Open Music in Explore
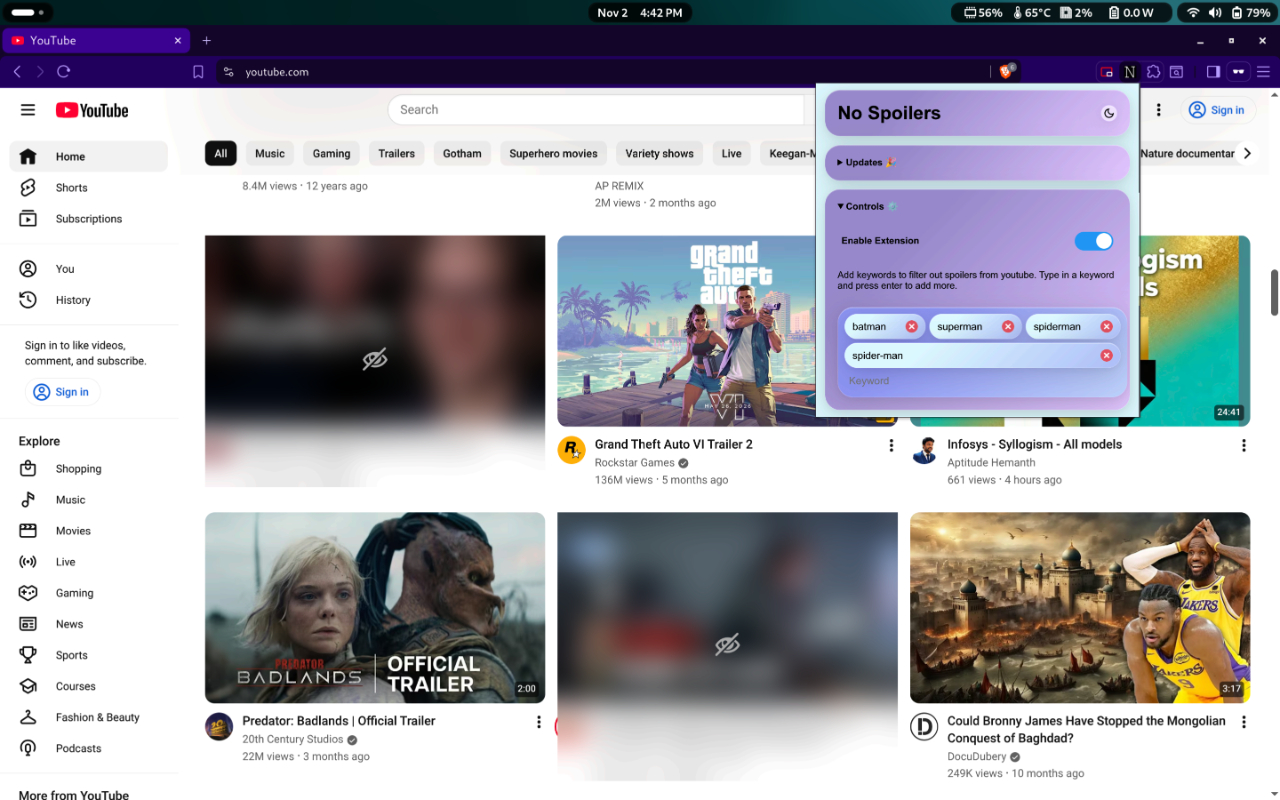Screen dimensions: 1280x800 click(89, 500)
